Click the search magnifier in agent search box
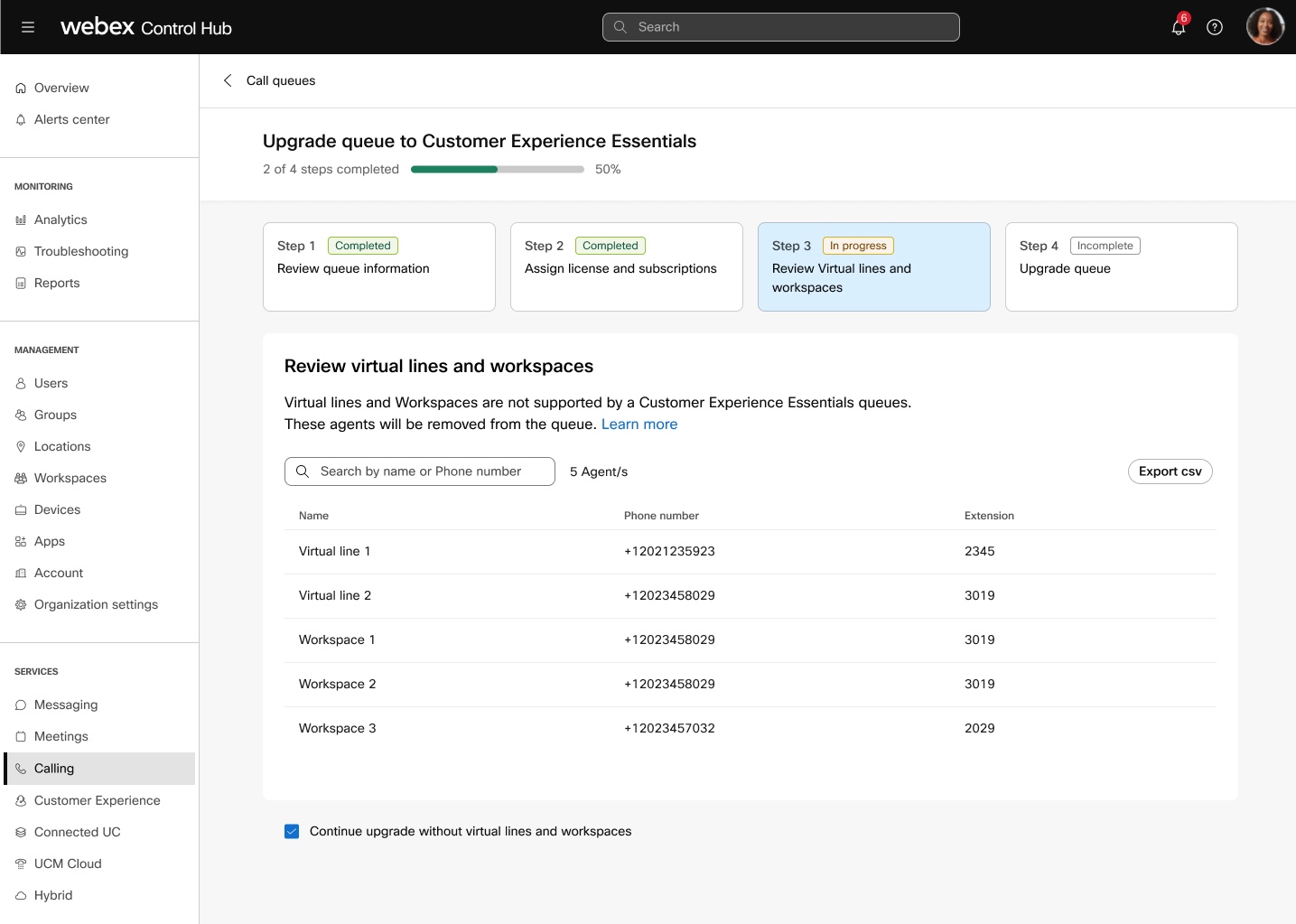Viewport: 1296px width, 924px height. point(303,471)
